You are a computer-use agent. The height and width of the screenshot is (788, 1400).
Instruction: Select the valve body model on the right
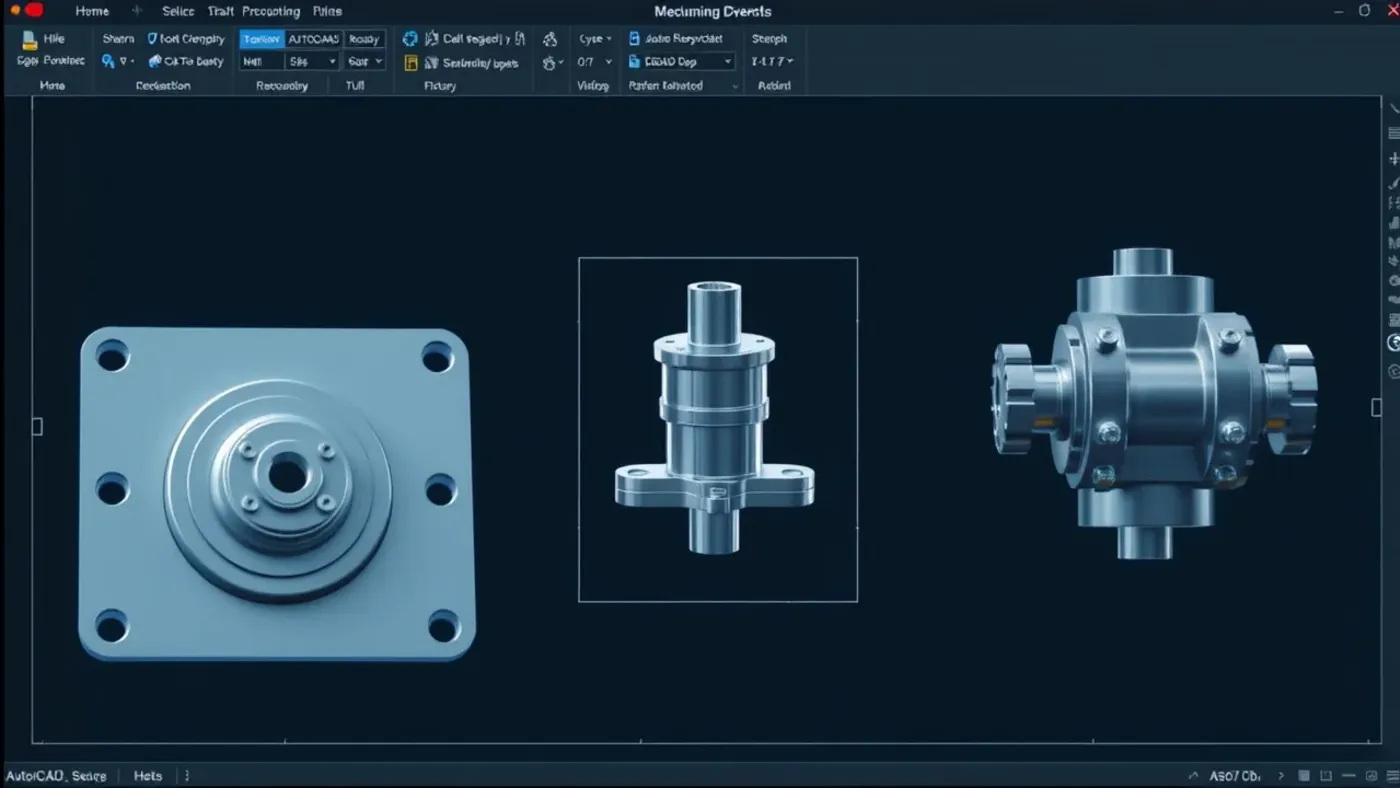(1154, 403)
